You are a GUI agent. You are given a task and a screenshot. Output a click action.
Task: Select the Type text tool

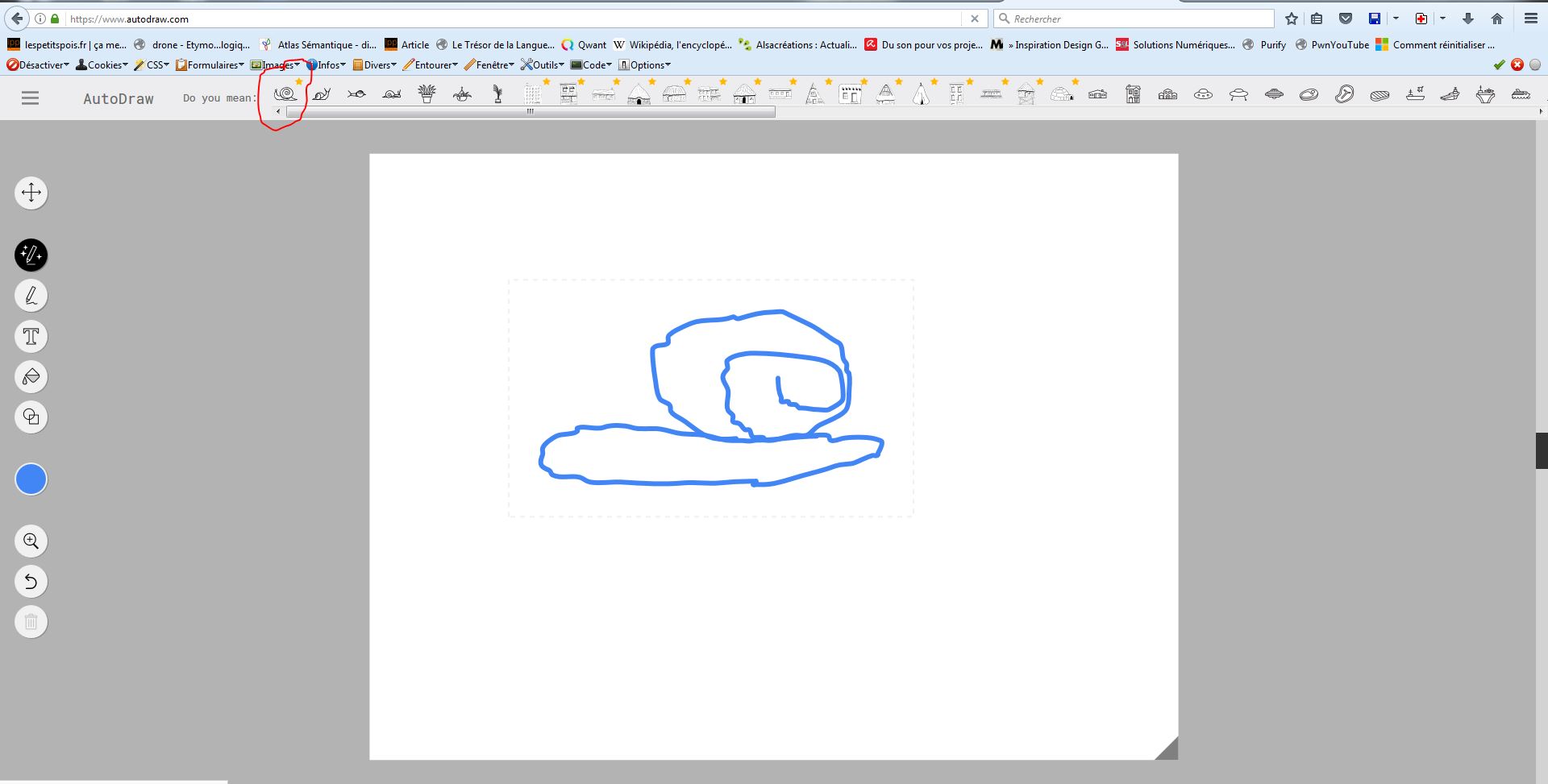(31, 336)
